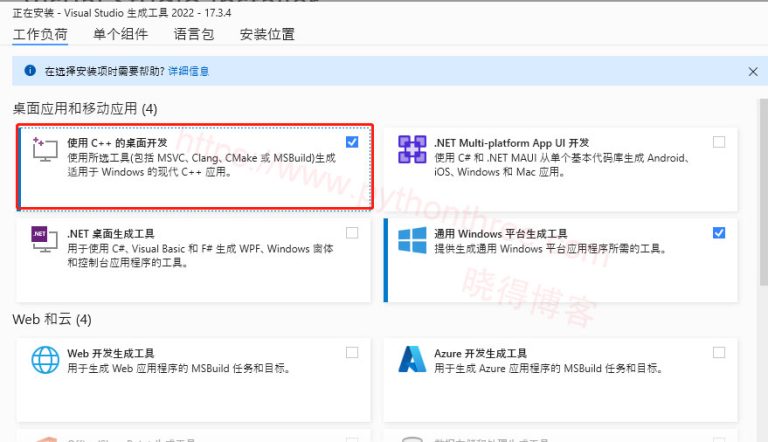Click the Web development build tools globe icon
This screenshot has width=768, height=442.
[45, 359]
